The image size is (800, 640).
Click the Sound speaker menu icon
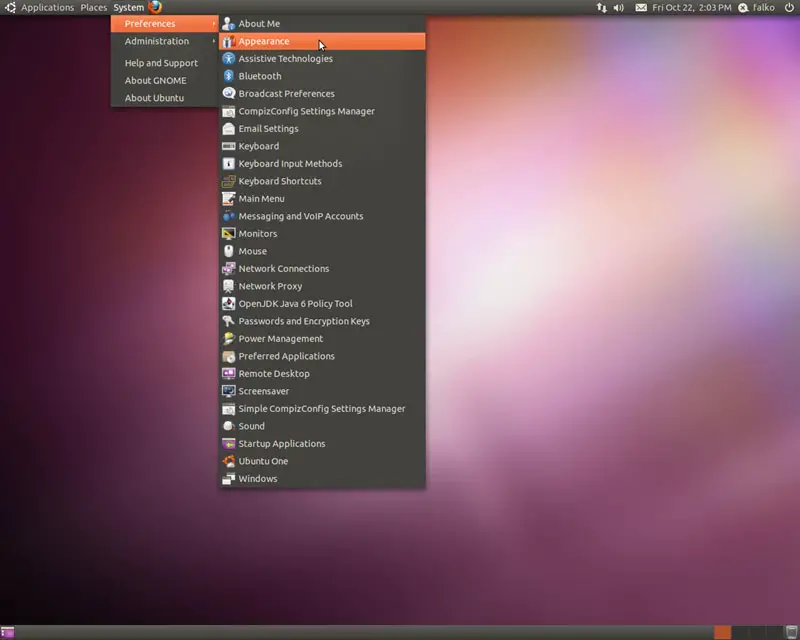(229, 426)
